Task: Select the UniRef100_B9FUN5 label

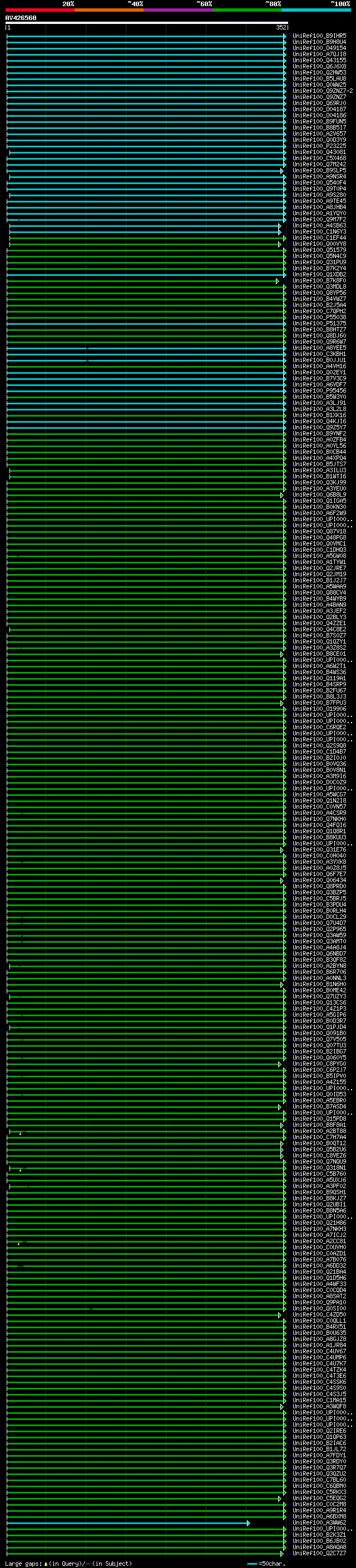Action: 319,122
